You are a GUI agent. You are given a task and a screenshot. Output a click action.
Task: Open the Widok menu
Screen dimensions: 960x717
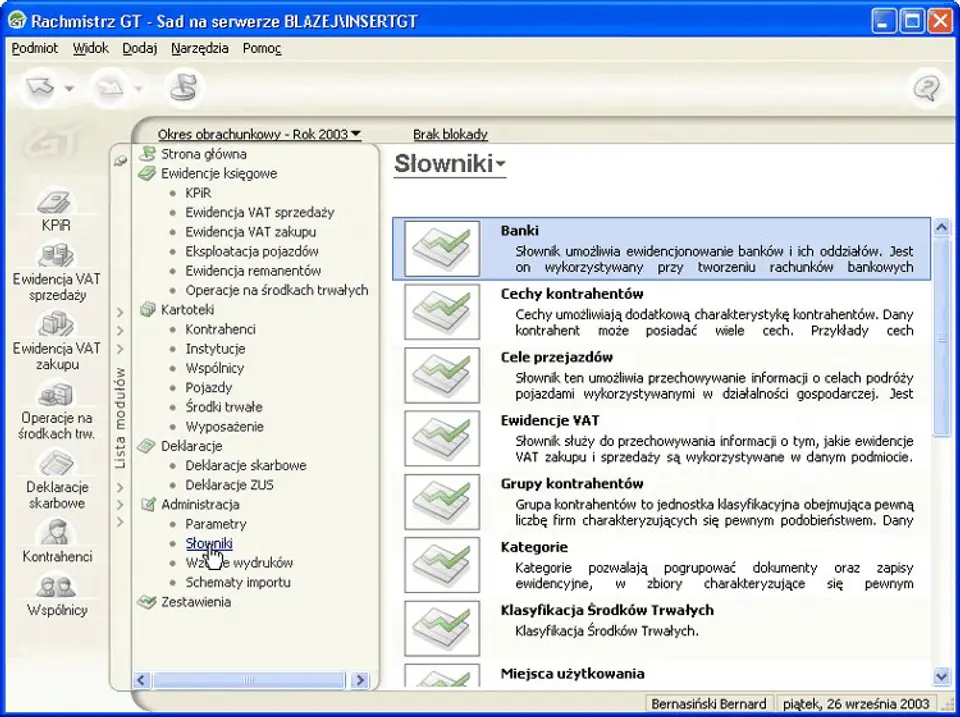point(91,48)
